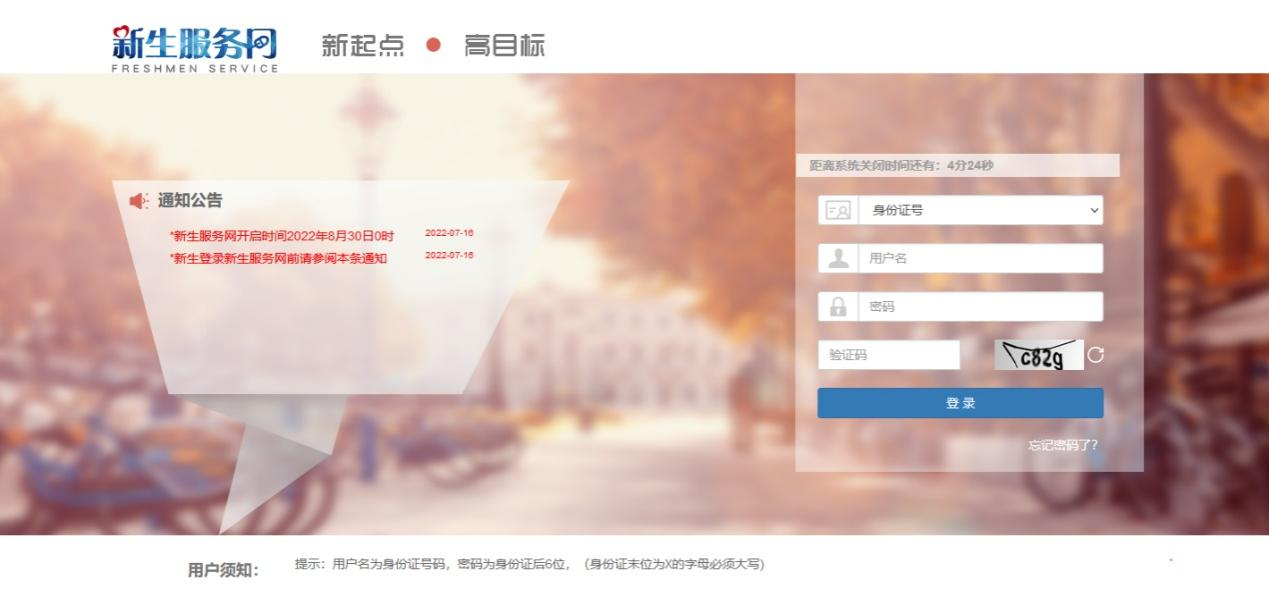Focus the 用户名 input field
The image size is (1269, 605).
(980, 258)
